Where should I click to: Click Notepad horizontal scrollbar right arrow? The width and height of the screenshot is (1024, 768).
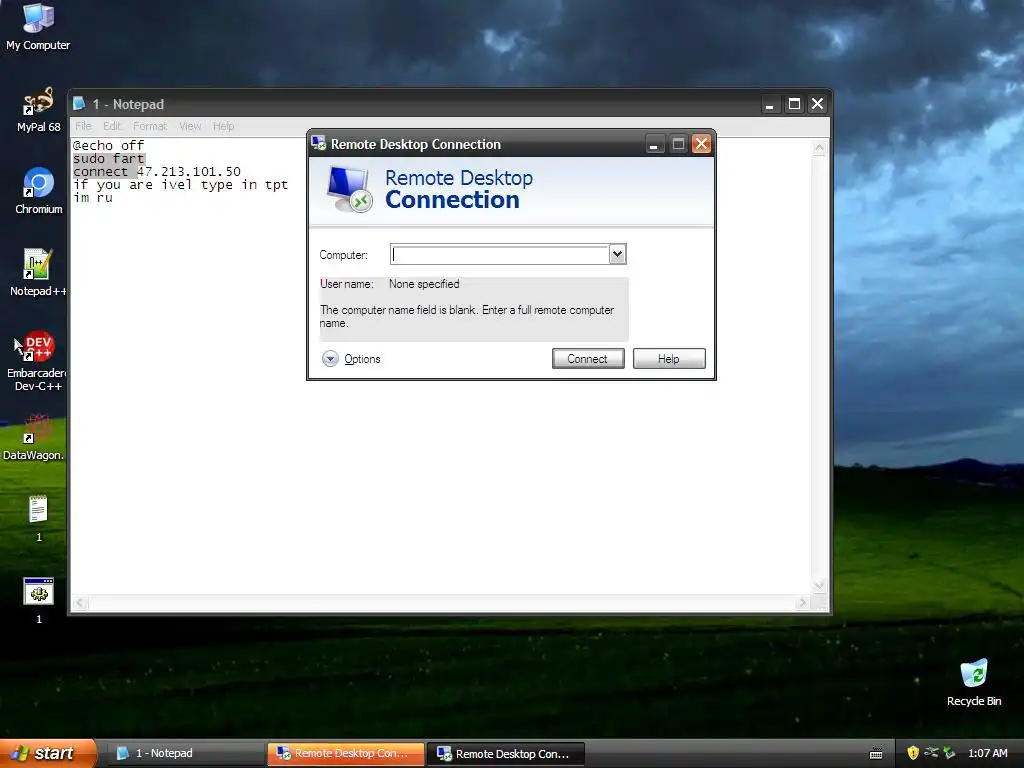pos(803,603)
